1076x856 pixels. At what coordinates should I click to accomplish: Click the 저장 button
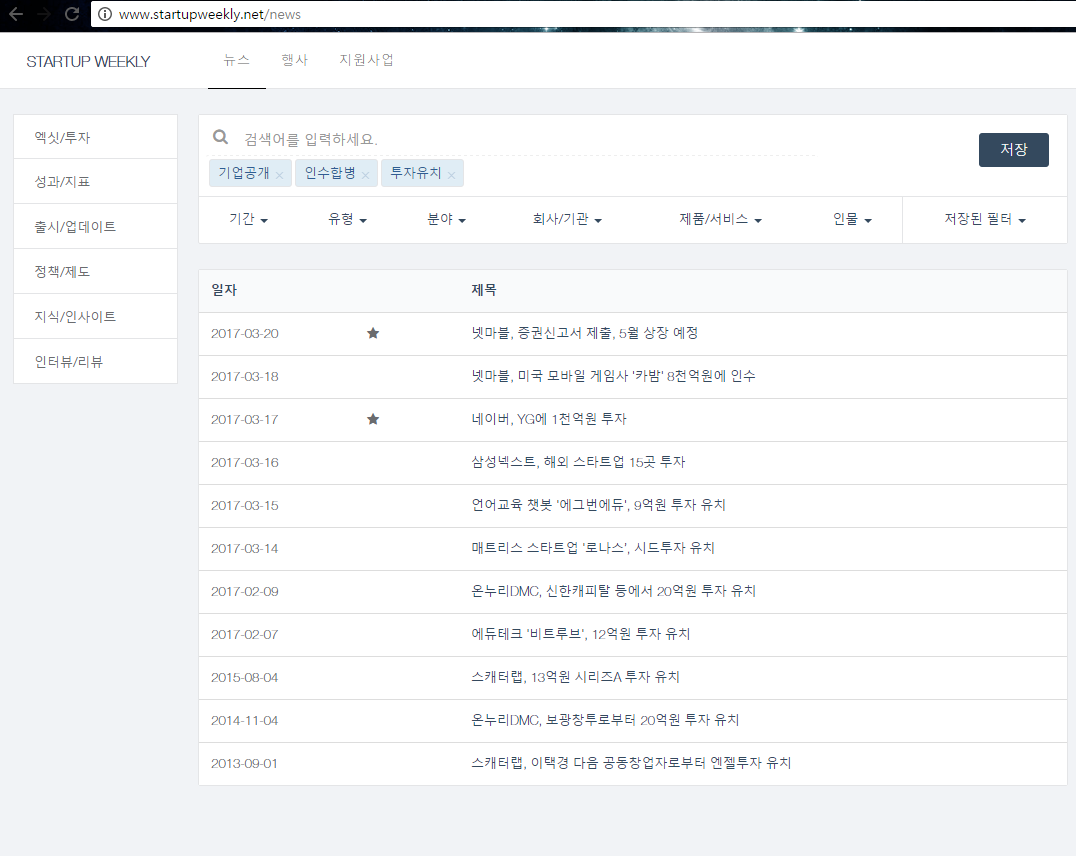[x=1014, y=150]
